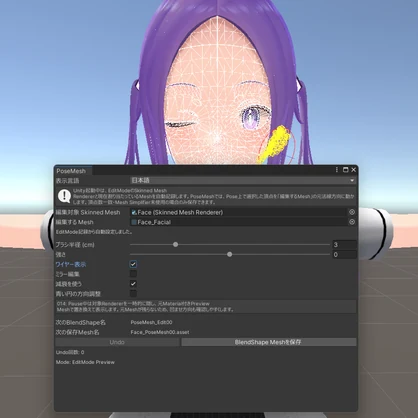
Task: Open object picker for Face Skinned Mesh Renderer
Action: point(352,212)
